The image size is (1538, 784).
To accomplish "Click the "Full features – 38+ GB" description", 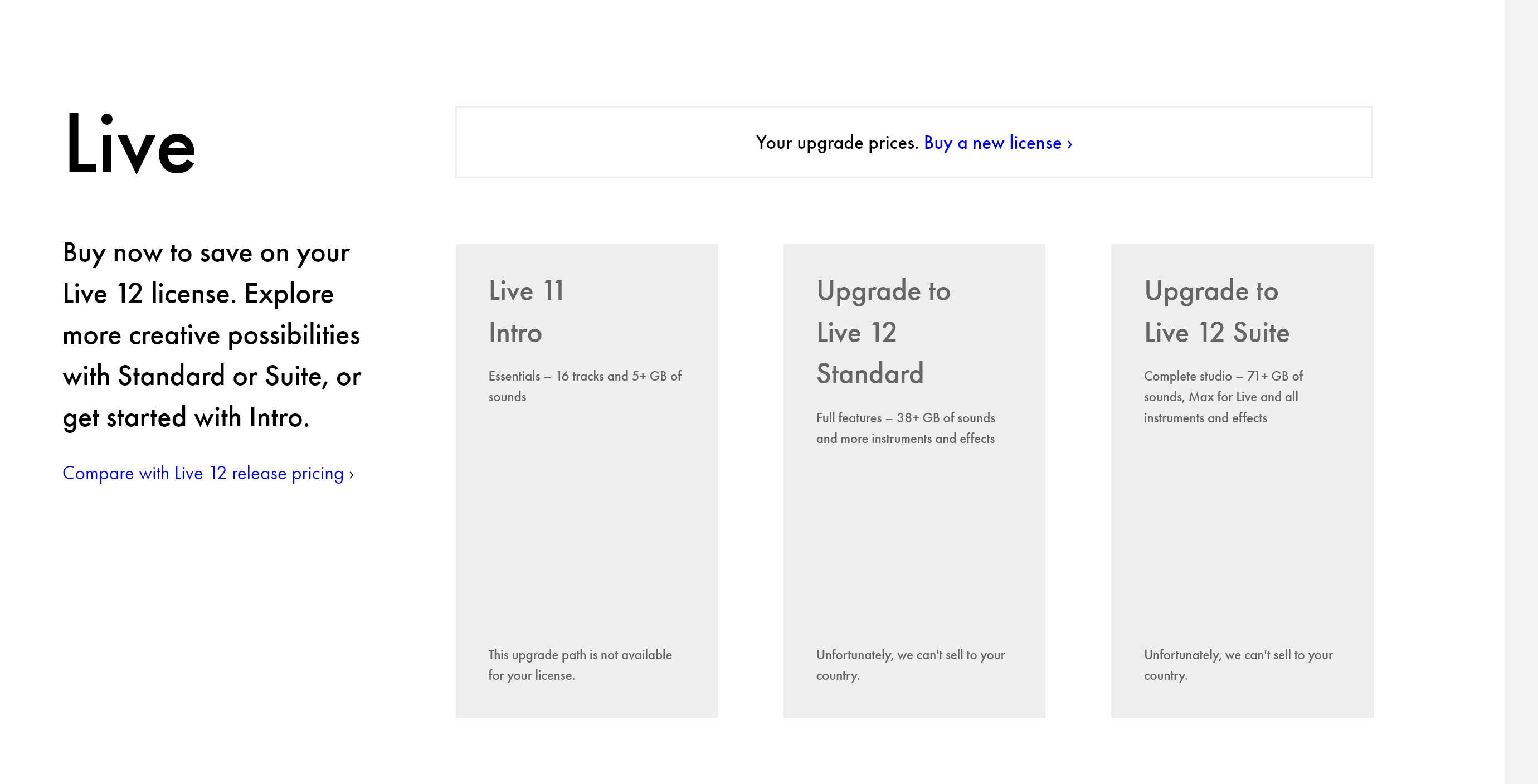I will click(x=905, y=428).
